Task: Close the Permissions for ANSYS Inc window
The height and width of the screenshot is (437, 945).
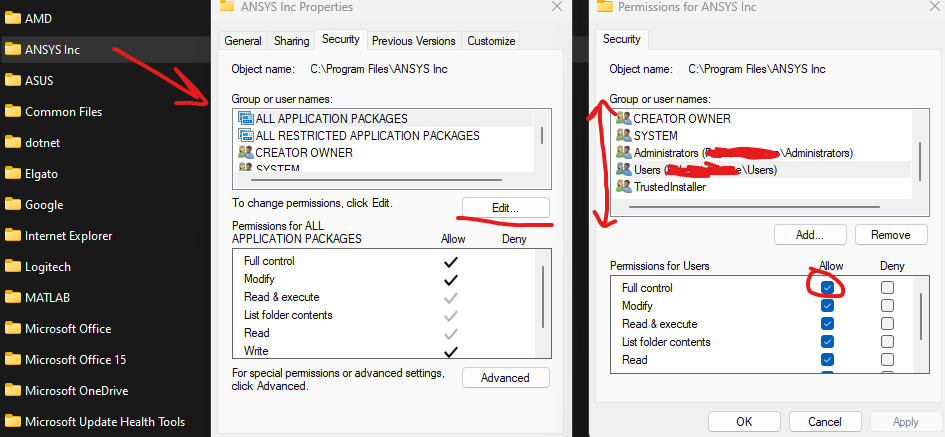Action: [x=935, y=7]
